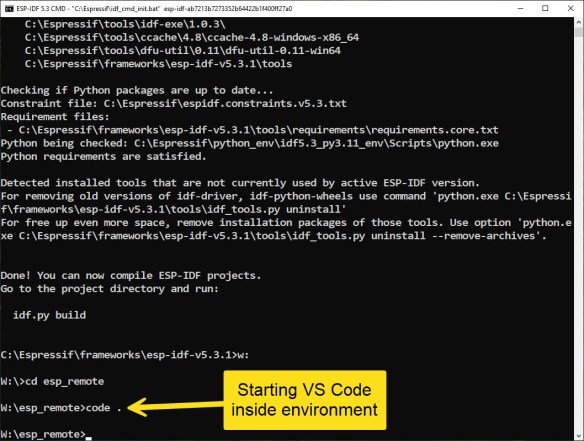Click the 'cd esp_remote' command line

click(x=53, y=381)
